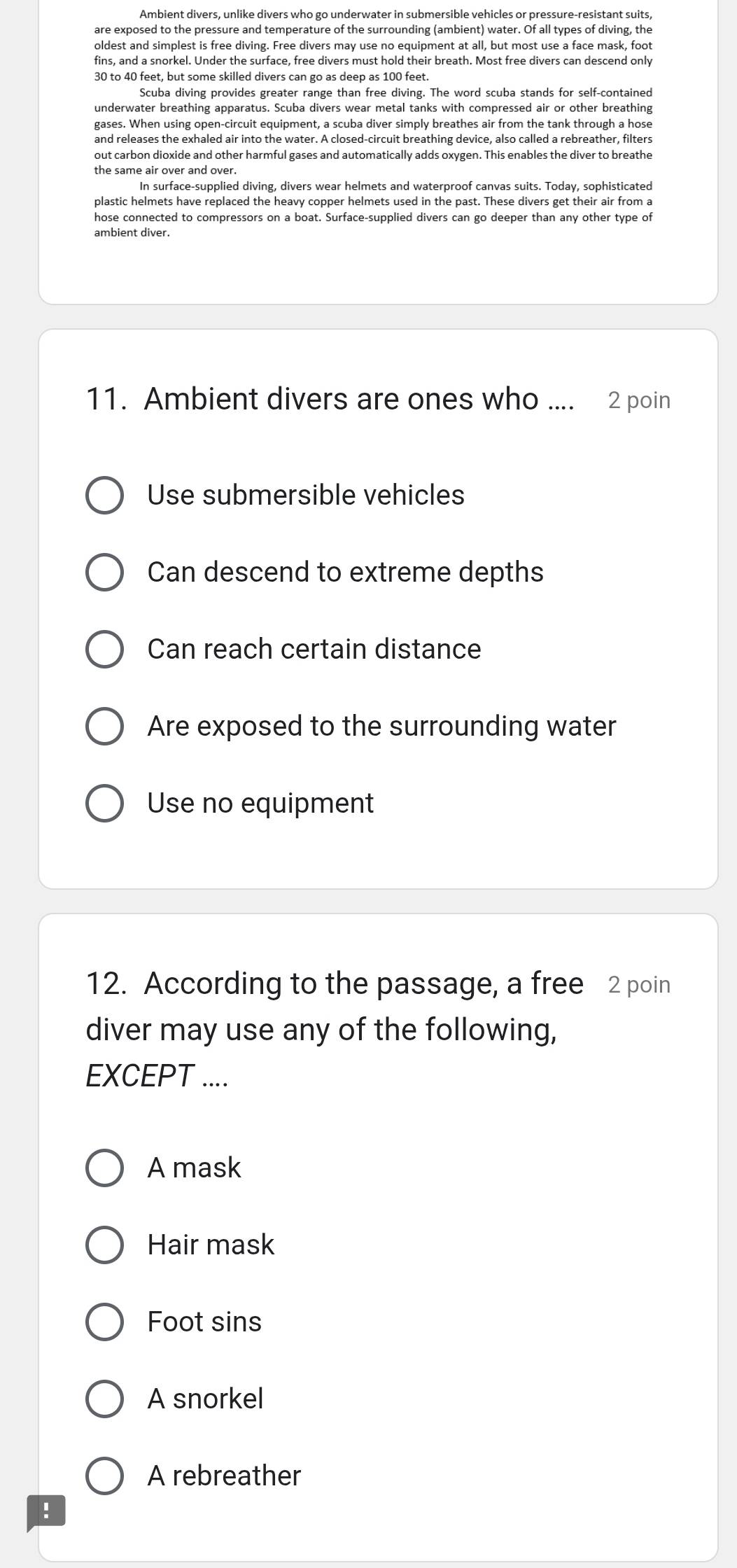The image size is (737, 1568).
Task: Click the 'A rebreather' label text
Action: point(224,1476)
